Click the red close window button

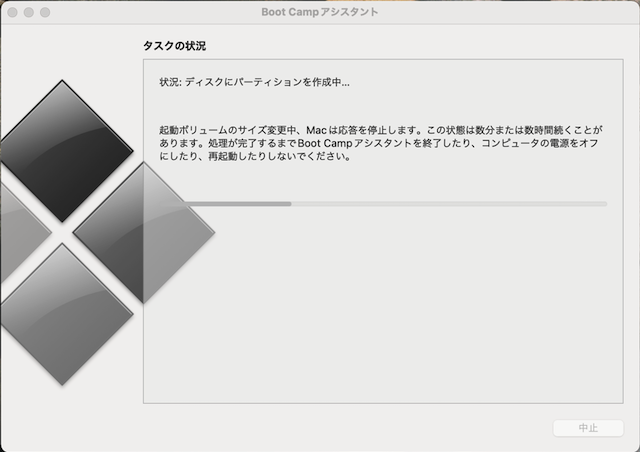pyautogui.click(x=12, y=12)
